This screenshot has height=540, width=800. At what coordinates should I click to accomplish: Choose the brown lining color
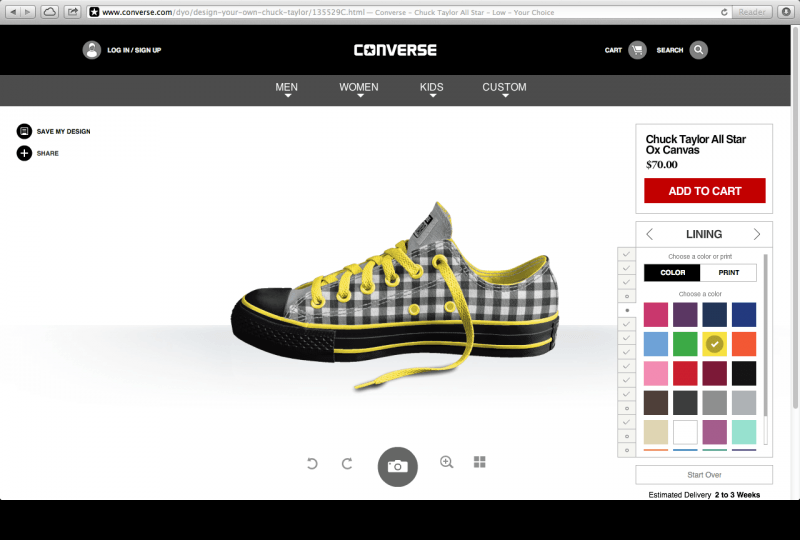(x=656, y=403)
